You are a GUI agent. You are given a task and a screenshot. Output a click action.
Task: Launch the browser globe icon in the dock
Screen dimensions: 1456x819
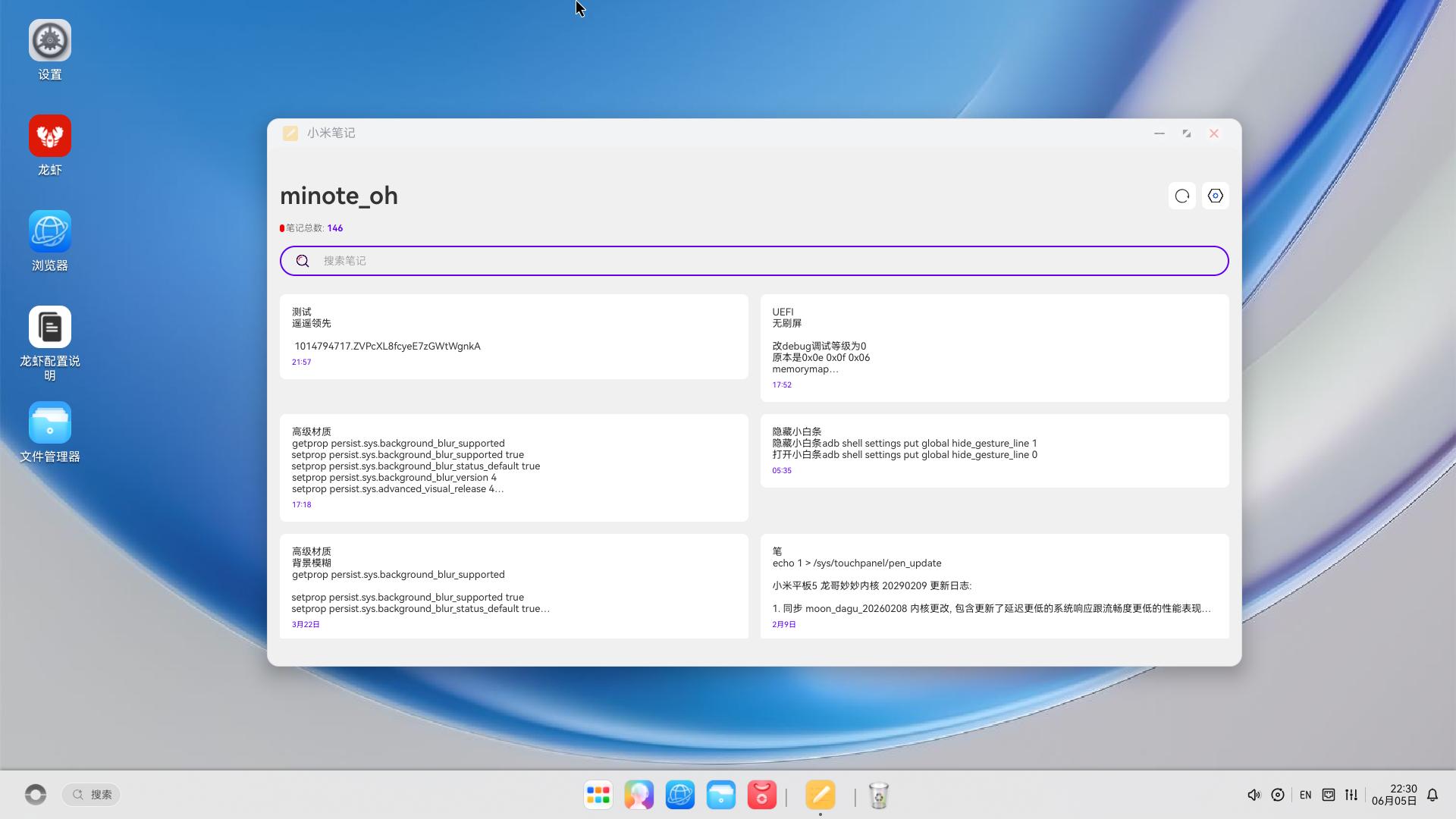(680, 795)
